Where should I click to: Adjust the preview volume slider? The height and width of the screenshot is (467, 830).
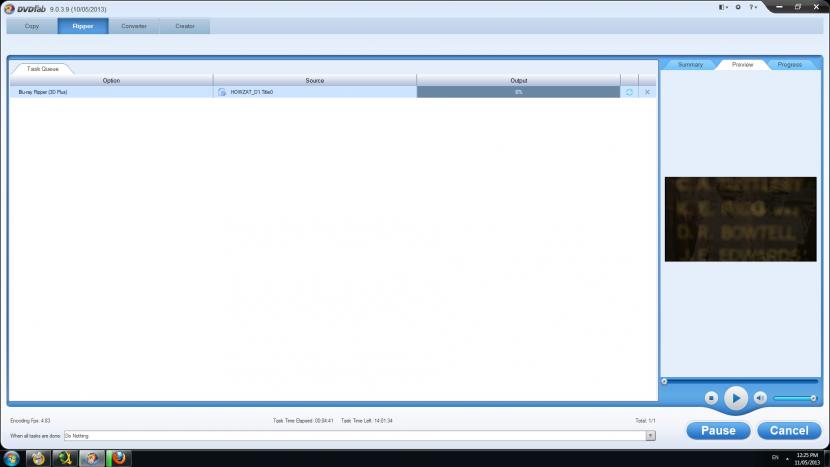click(x=795, y=398)
